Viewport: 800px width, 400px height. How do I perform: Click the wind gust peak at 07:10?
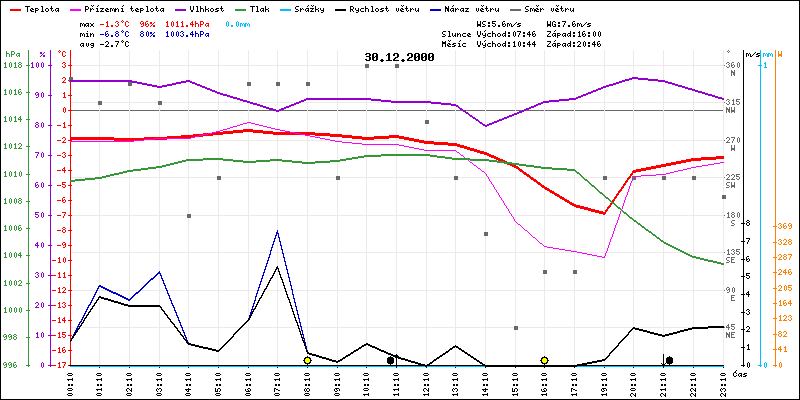[277, 231]
